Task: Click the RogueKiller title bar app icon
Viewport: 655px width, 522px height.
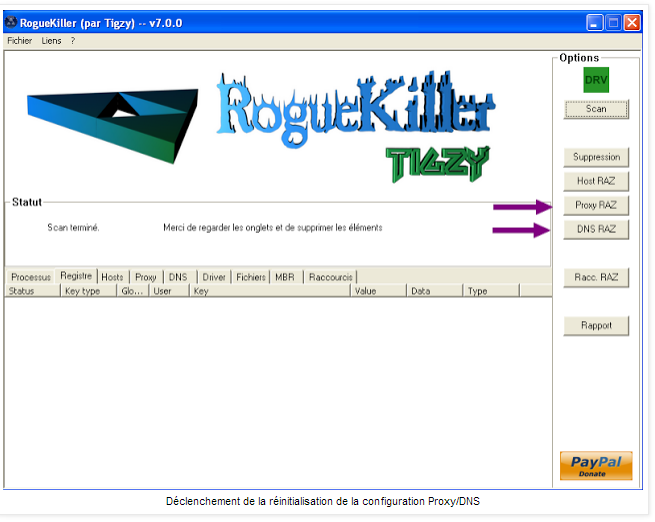Action: [x=11, y=22]
